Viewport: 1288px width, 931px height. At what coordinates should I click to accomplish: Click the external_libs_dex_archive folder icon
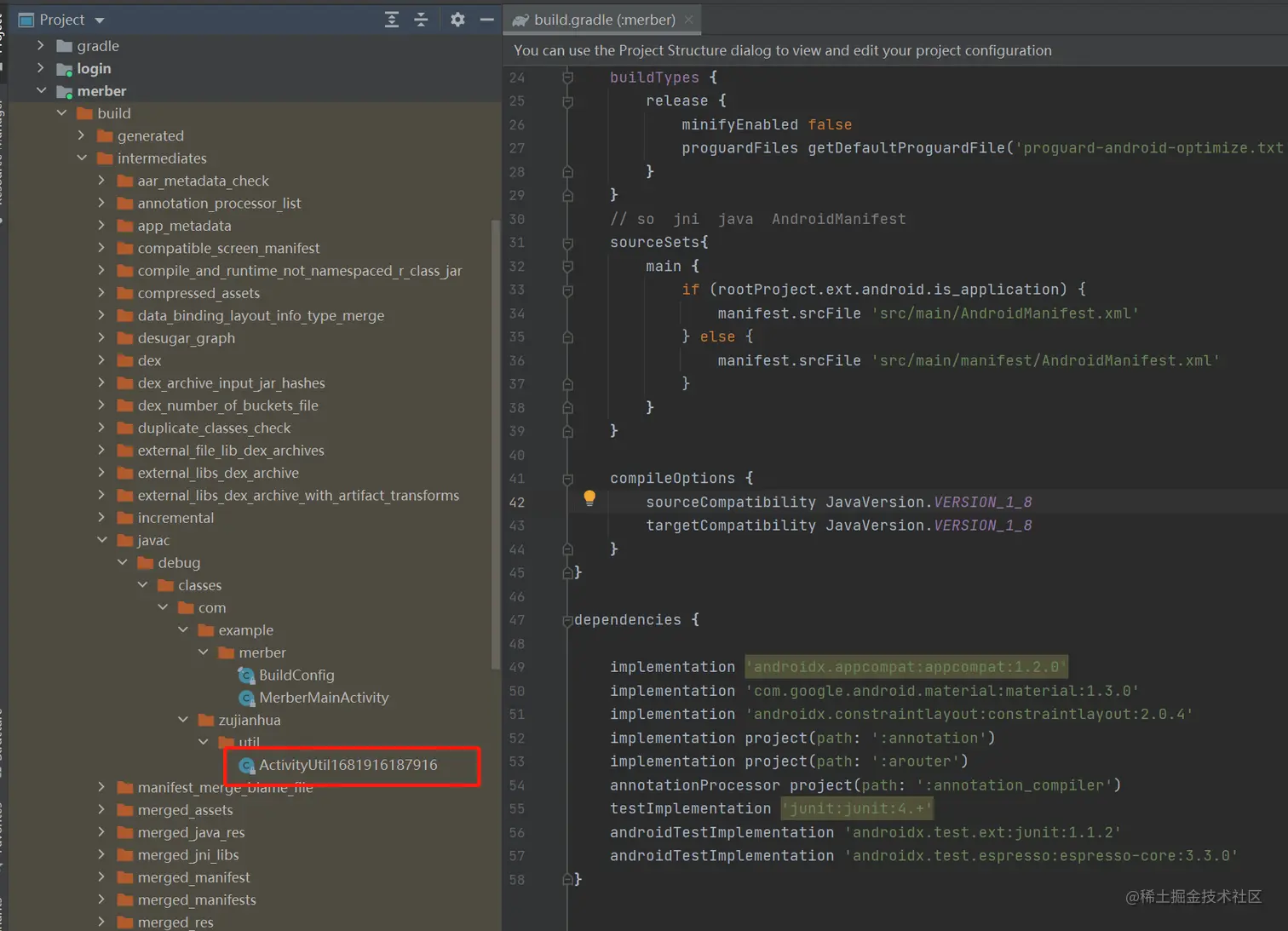(125, 473)
